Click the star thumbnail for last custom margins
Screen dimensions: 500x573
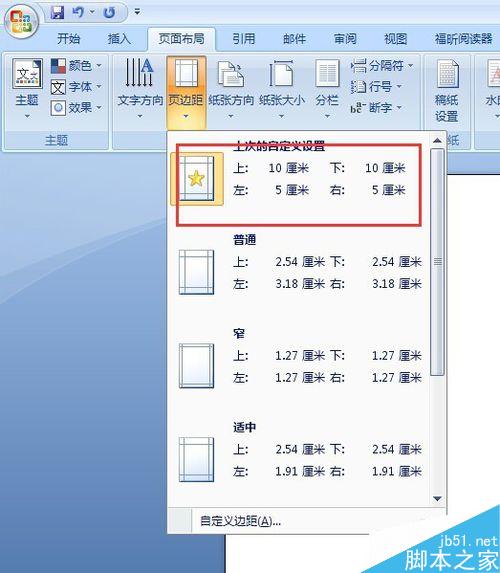tap(197, 179)
